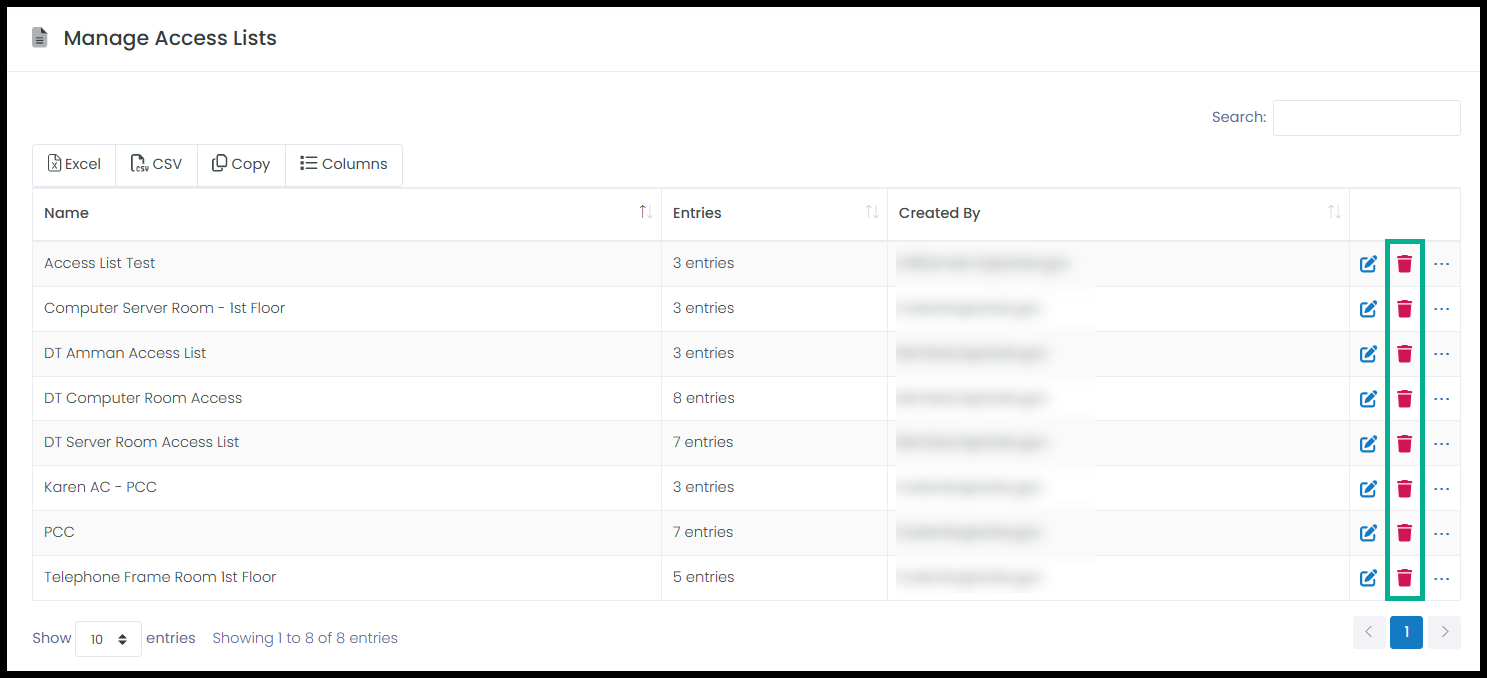
Task: Open ellipsis menu for Telephone Frame Room
Action: click(x=1441, y=579)
